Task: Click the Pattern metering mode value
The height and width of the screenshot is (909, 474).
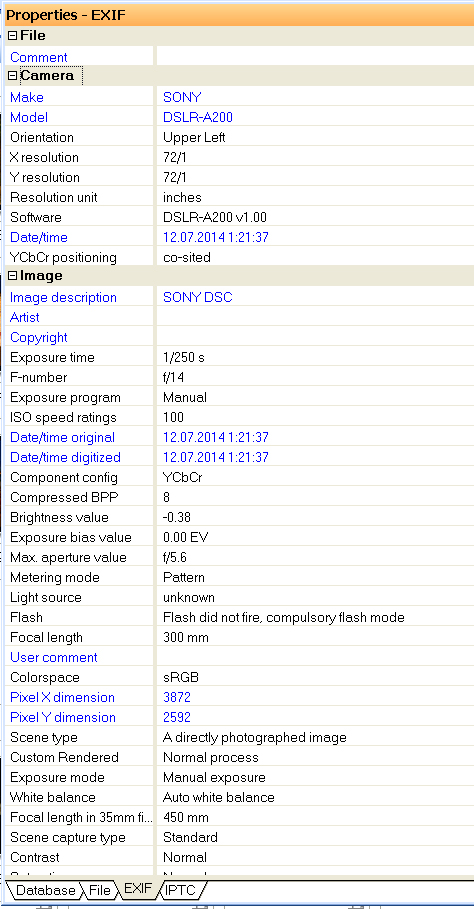Action: 184,577
